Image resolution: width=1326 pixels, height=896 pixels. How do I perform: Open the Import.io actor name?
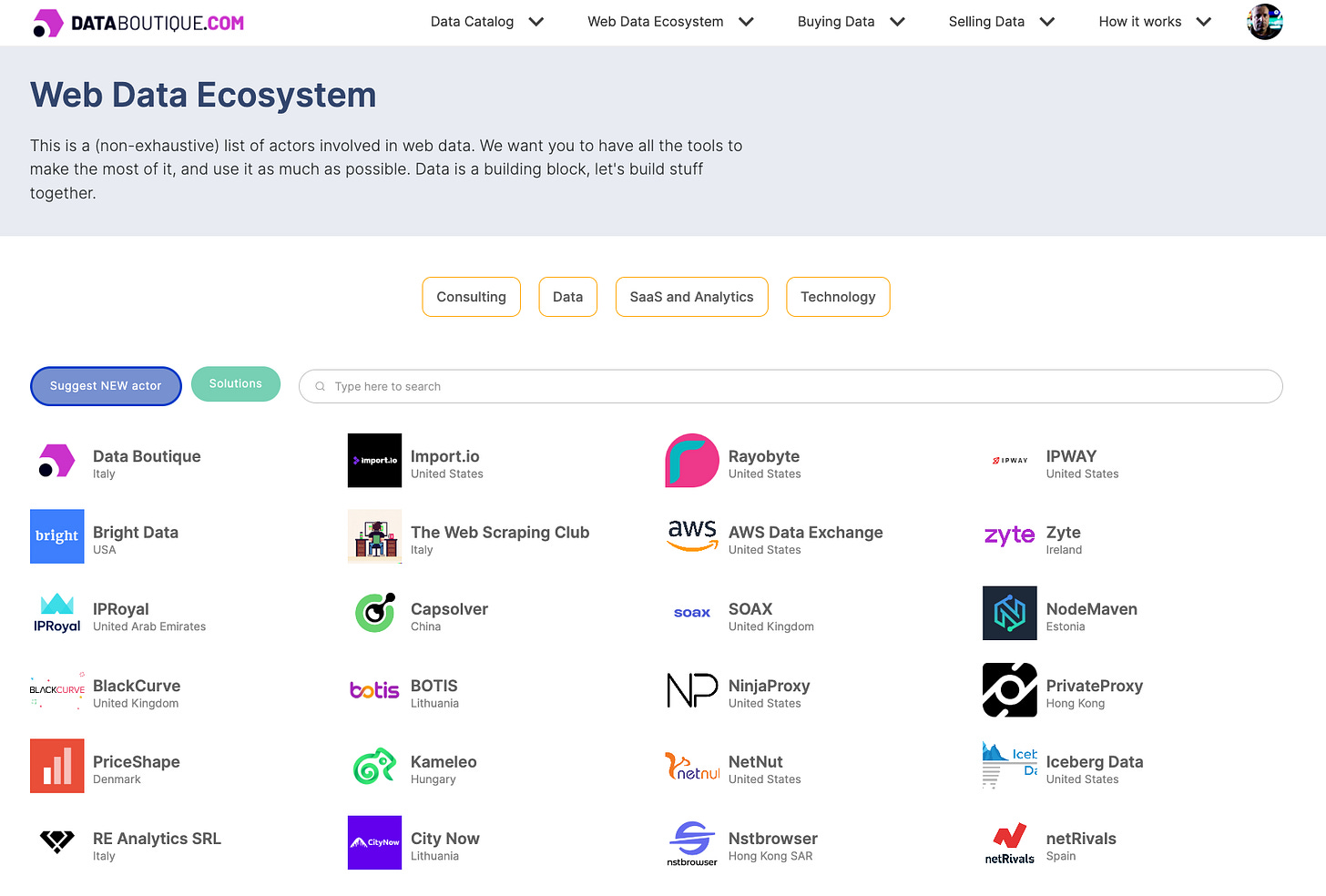pyautogui.click(x=444, y=456)
